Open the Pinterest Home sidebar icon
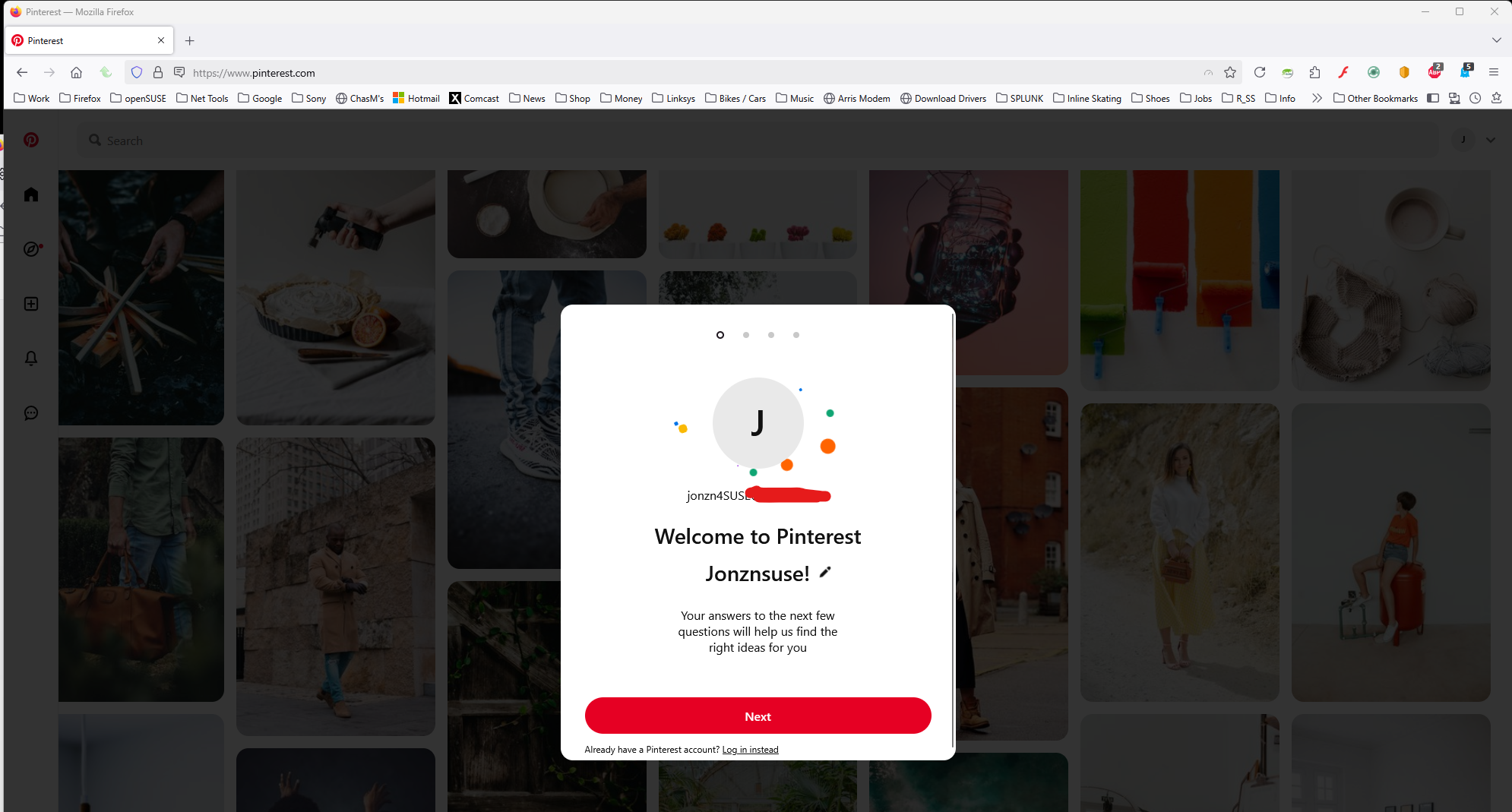The width and height of the screenshot is (1512, 812). [x=31, y=194]
